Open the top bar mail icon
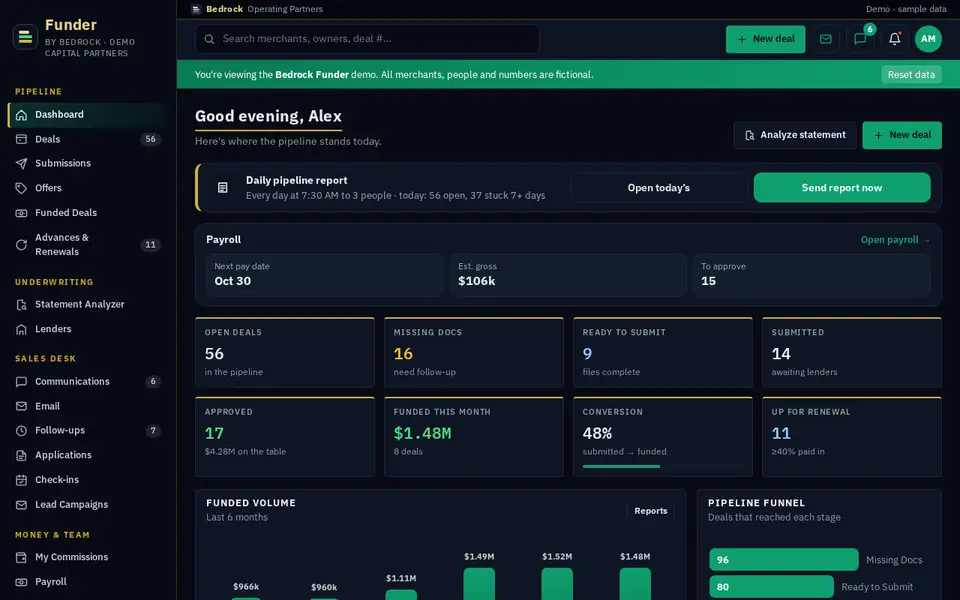Image resolution: width=960 pixels, height=600 pixels. [x=826, y=39]
